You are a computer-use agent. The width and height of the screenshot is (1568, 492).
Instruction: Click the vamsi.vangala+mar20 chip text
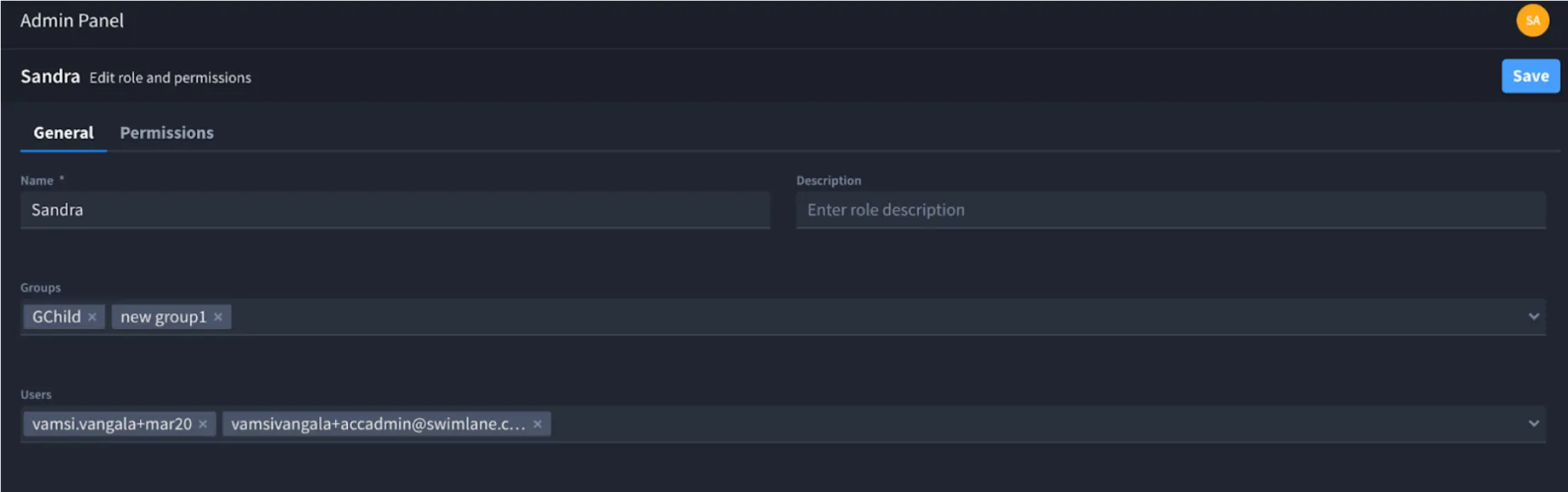tap(112, 424)
